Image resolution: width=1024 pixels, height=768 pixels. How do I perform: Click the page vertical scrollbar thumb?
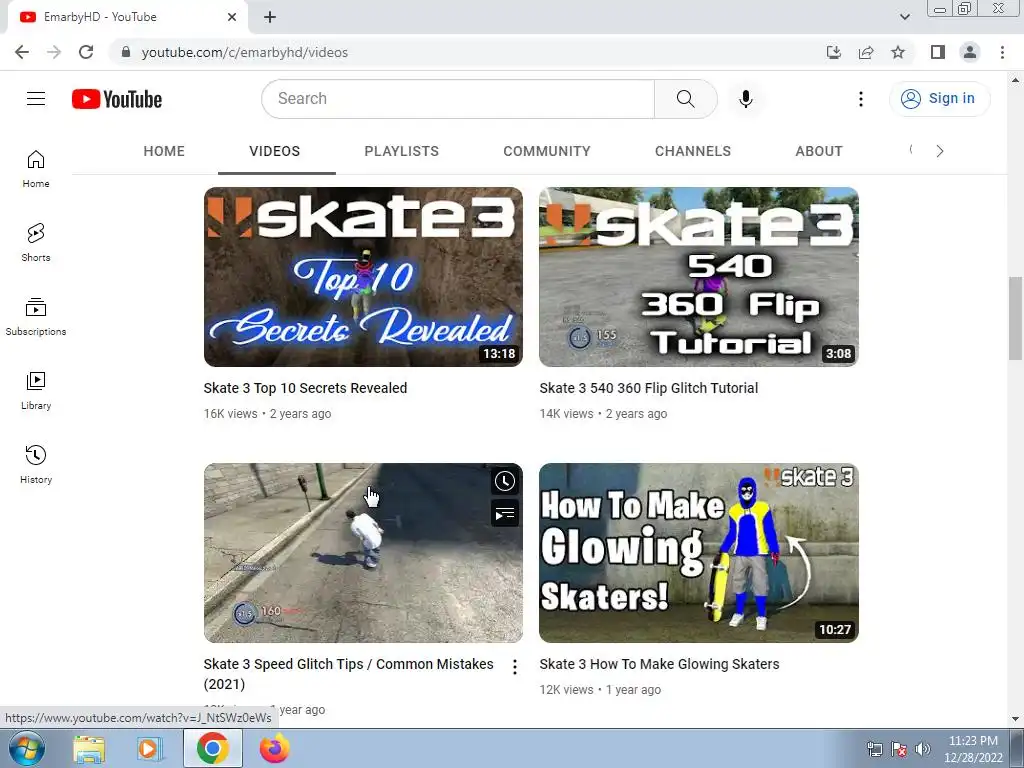click(1015, 319)
